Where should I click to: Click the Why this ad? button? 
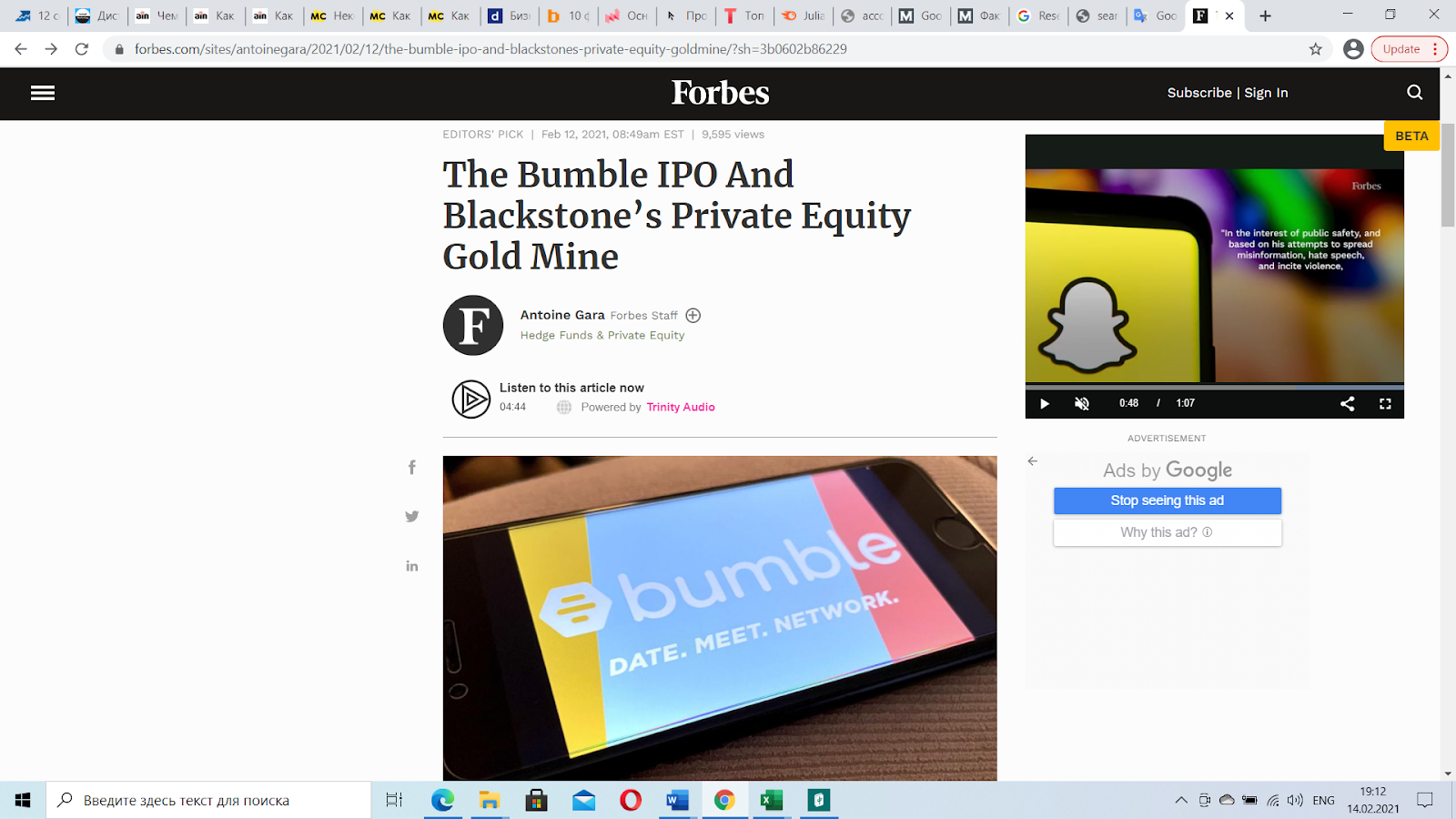click(1168, 532)
